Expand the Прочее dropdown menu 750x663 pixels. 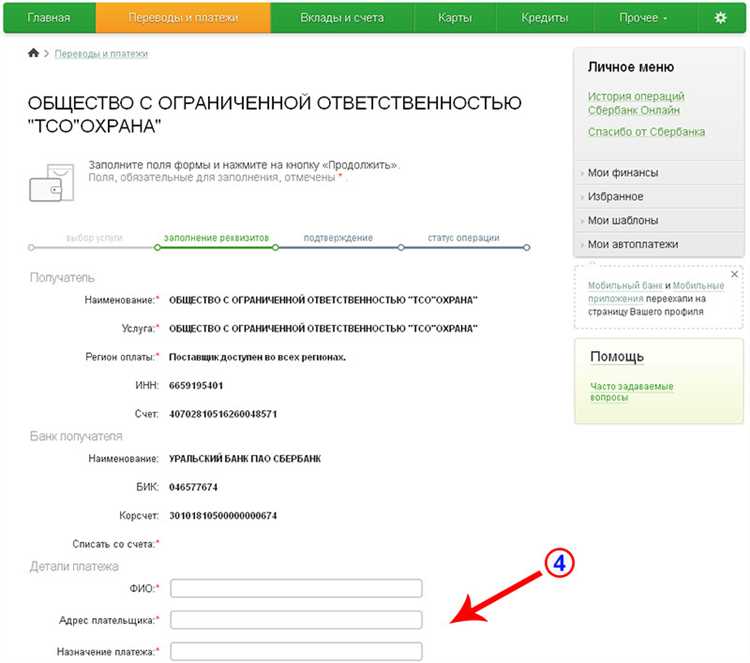point(643,18)
